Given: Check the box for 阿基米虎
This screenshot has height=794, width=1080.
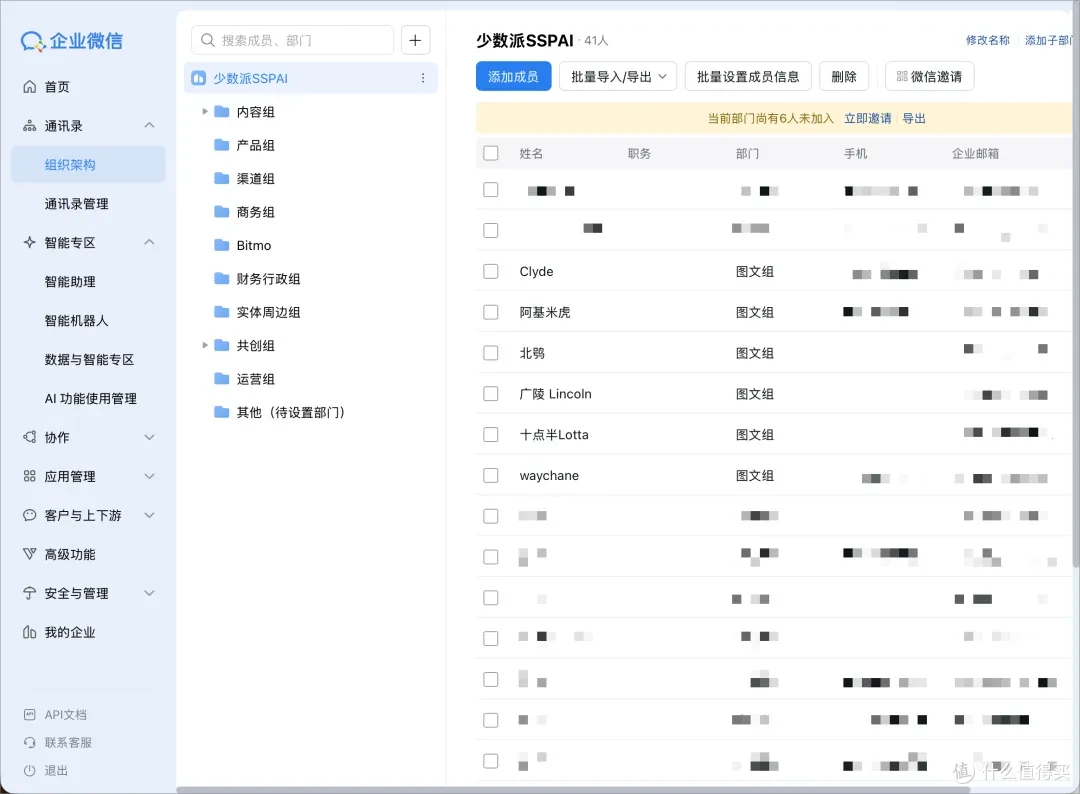Looking at the screenshot, I should 490,312.
